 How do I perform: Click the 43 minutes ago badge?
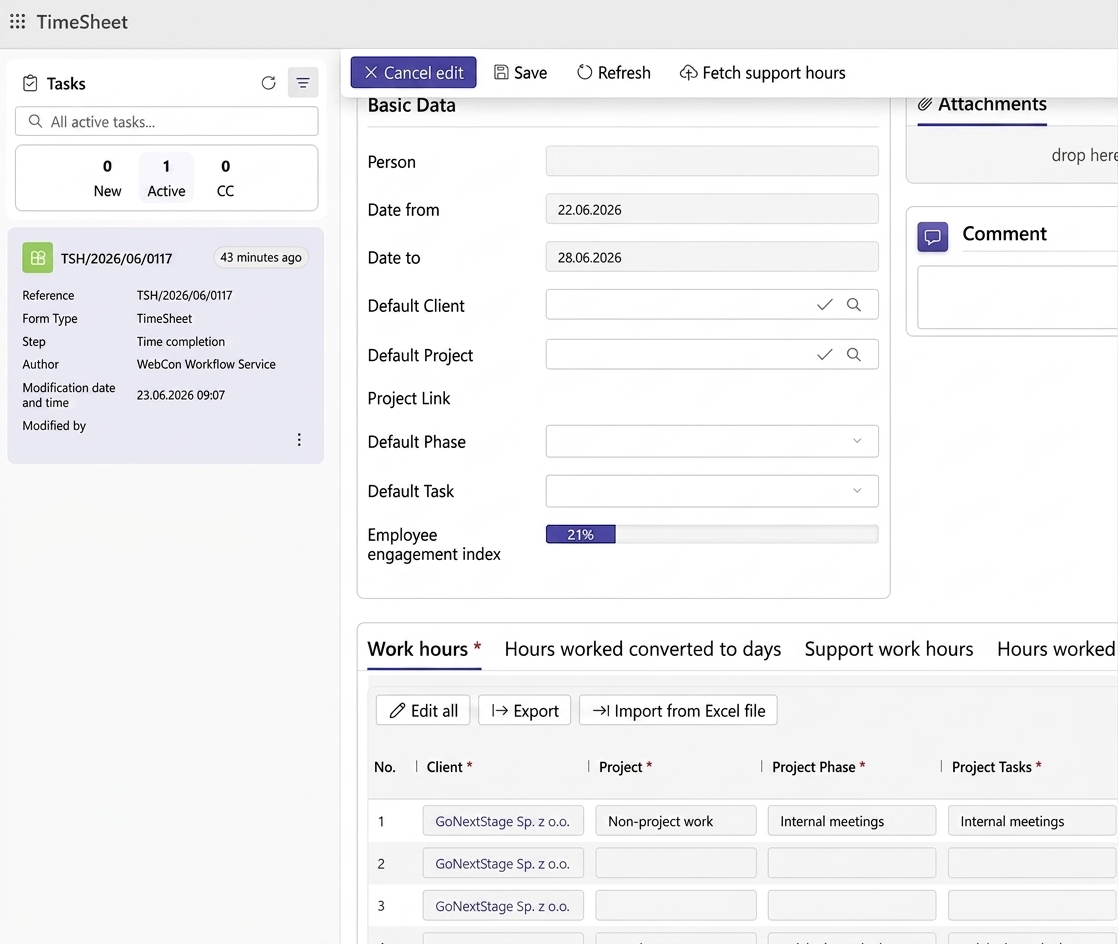click(x=261, y=257)
